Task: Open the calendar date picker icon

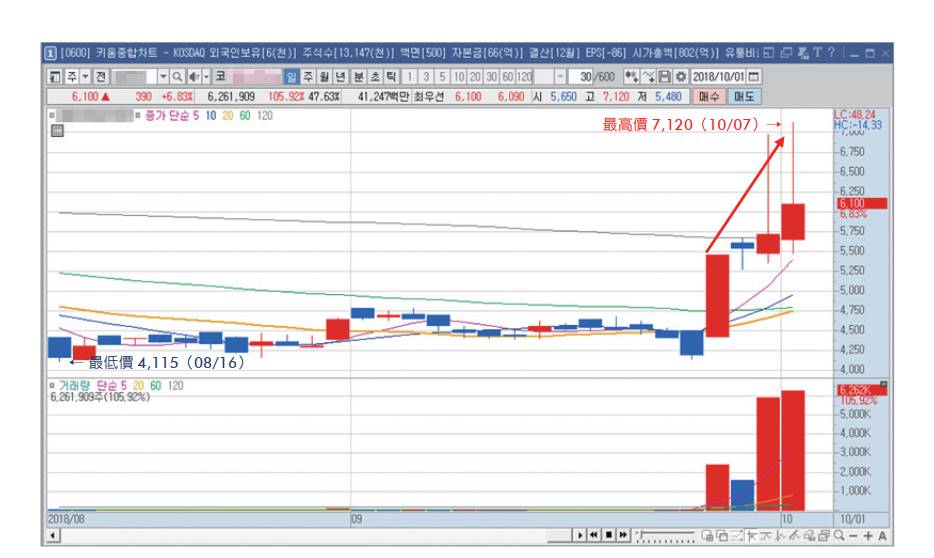Action: [x=754, y=77]
